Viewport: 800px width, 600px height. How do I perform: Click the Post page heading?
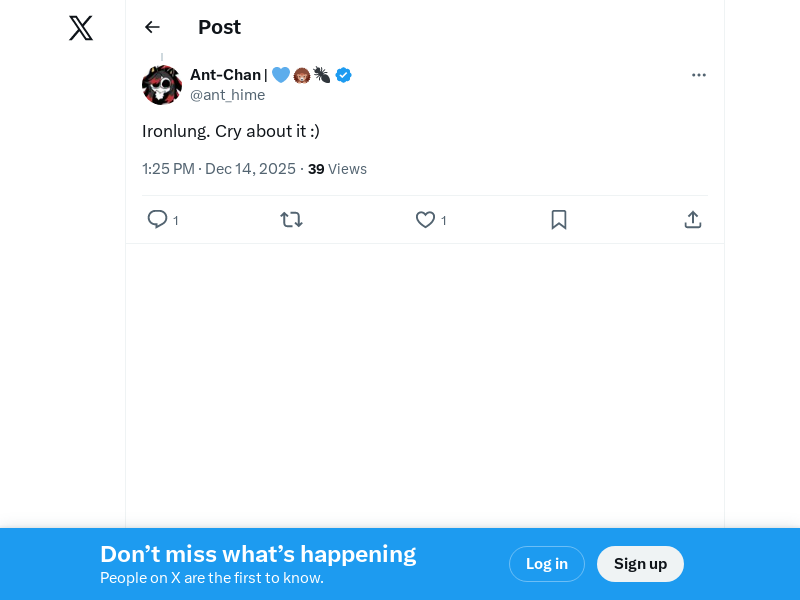click(x=219, y=27)
